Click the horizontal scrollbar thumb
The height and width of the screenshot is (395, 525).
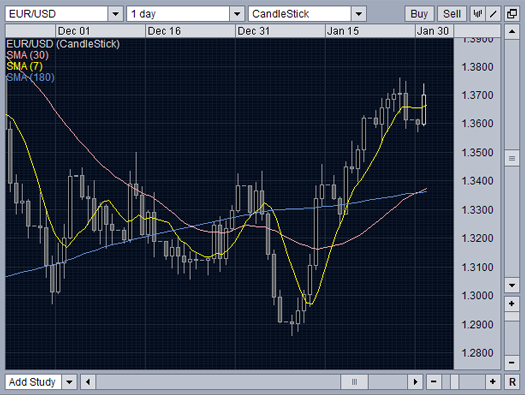pyautogui.click(x=354, y=382)
